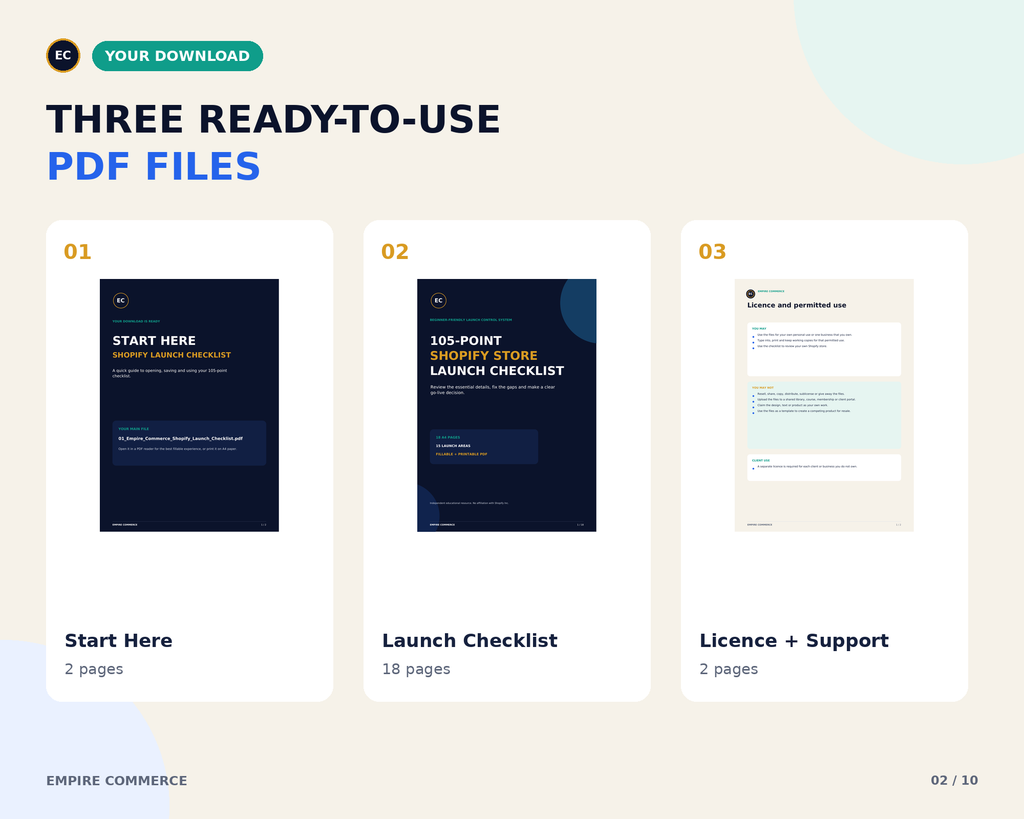Click the Launch Checklist card title
1024x819 pixels.
[470, 641]
